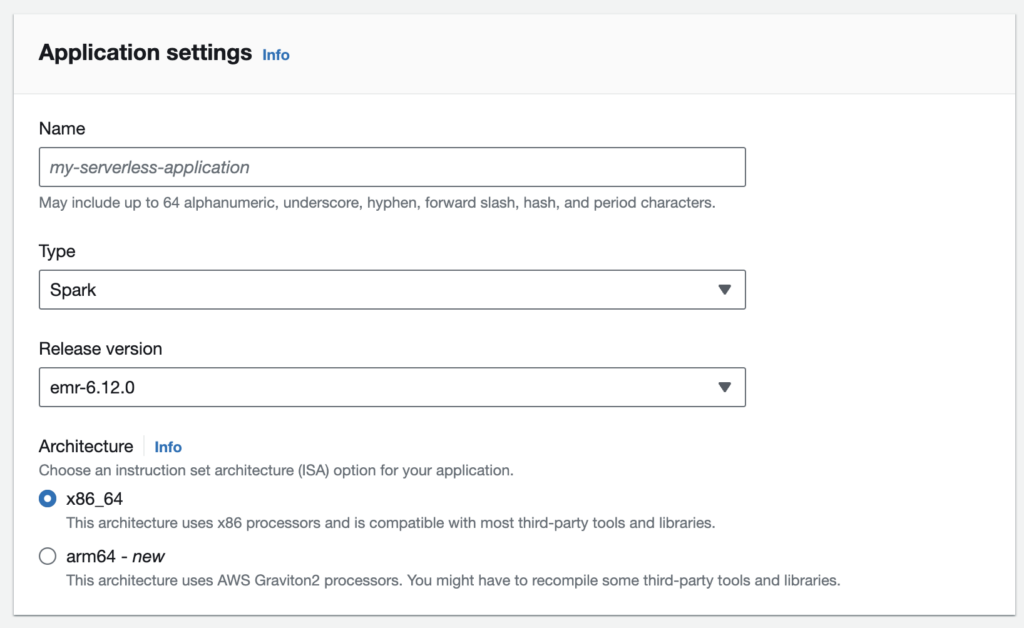Click the 'Choose an instruction set architecture' description

click(276, 470)
